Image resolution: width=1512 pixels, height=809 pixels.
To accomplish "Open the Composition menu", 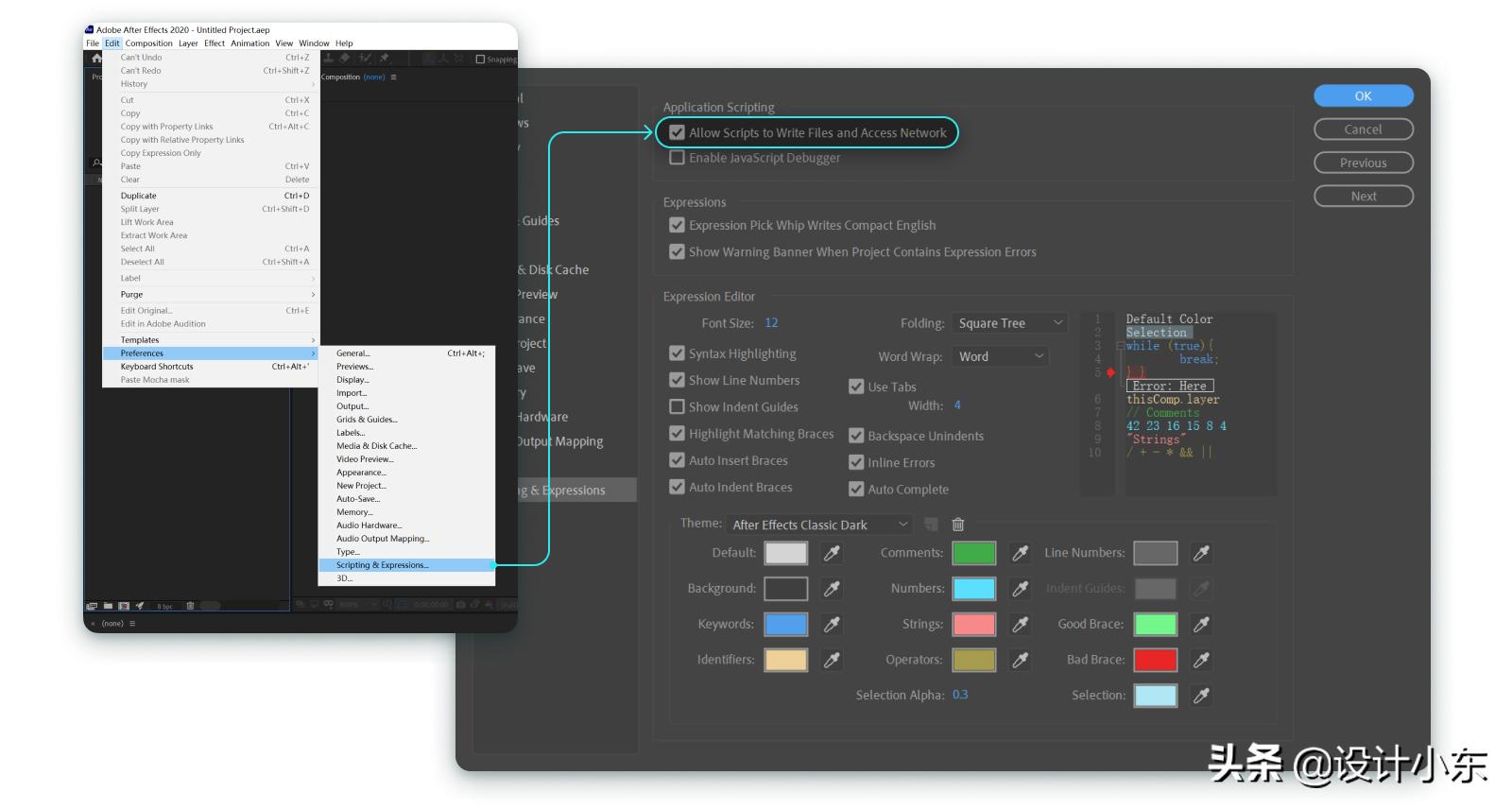I will [149, 43].
